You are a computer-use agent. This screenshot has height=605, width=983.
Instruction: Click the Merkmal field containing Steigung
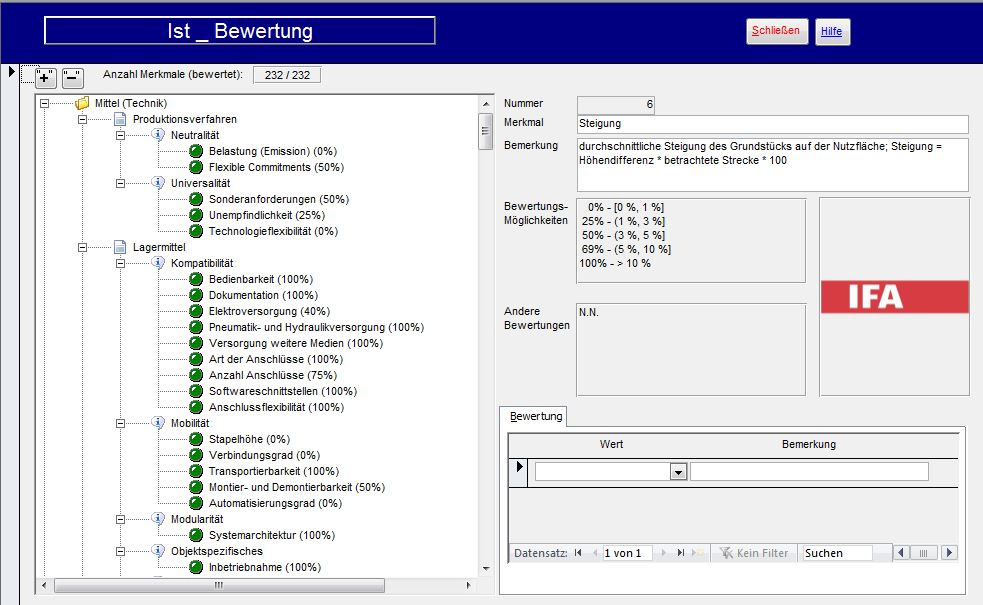click(x=772, y=124)
